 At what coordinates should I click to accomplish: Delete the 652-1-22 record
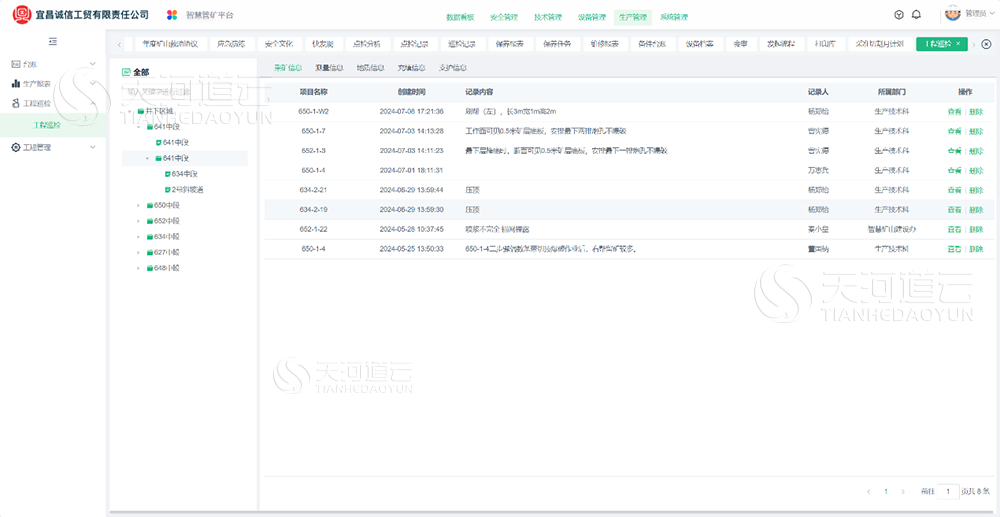[976, 229]
